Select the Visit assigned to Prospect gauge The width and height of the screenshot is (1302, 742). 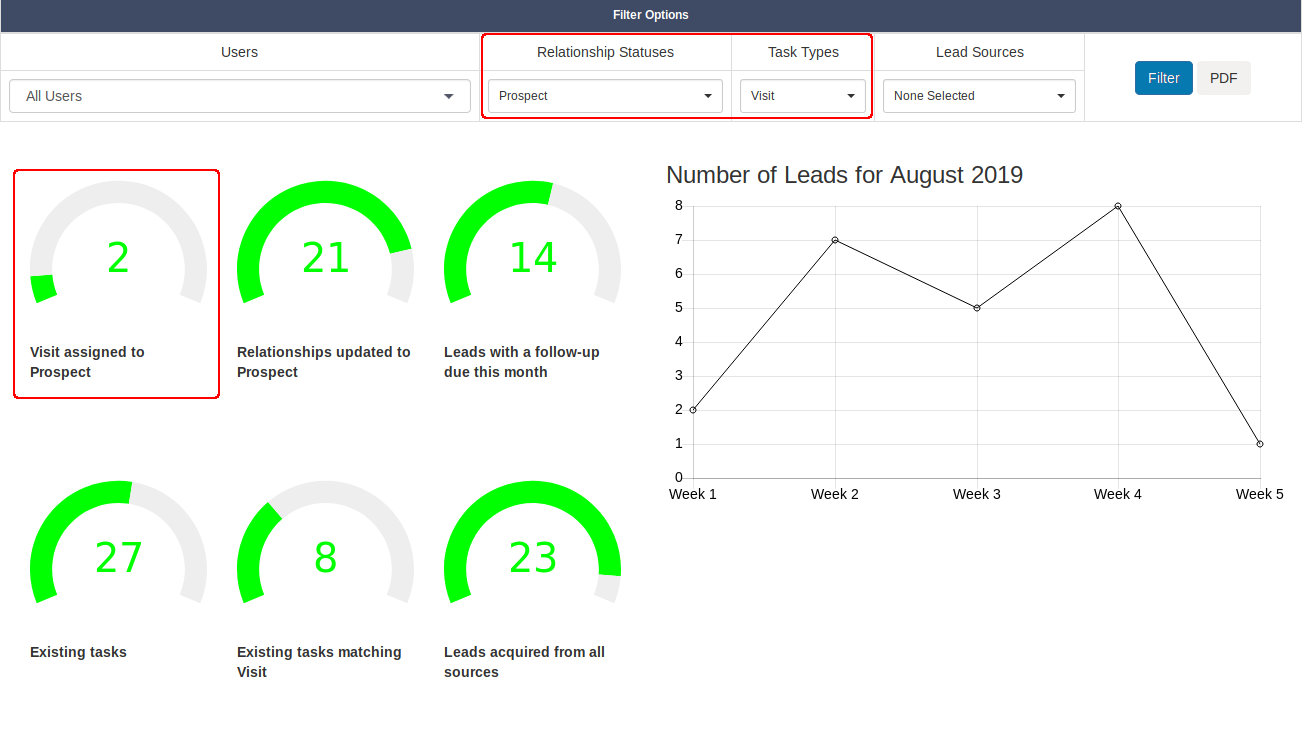pyautogui.click(x=118, y=257)
